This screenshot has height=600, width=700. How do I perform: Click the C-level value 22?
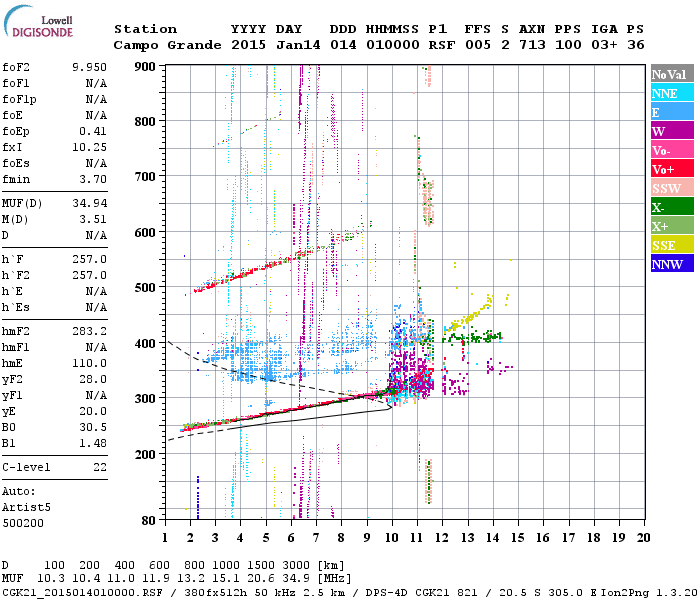click(x=100, y=467)
